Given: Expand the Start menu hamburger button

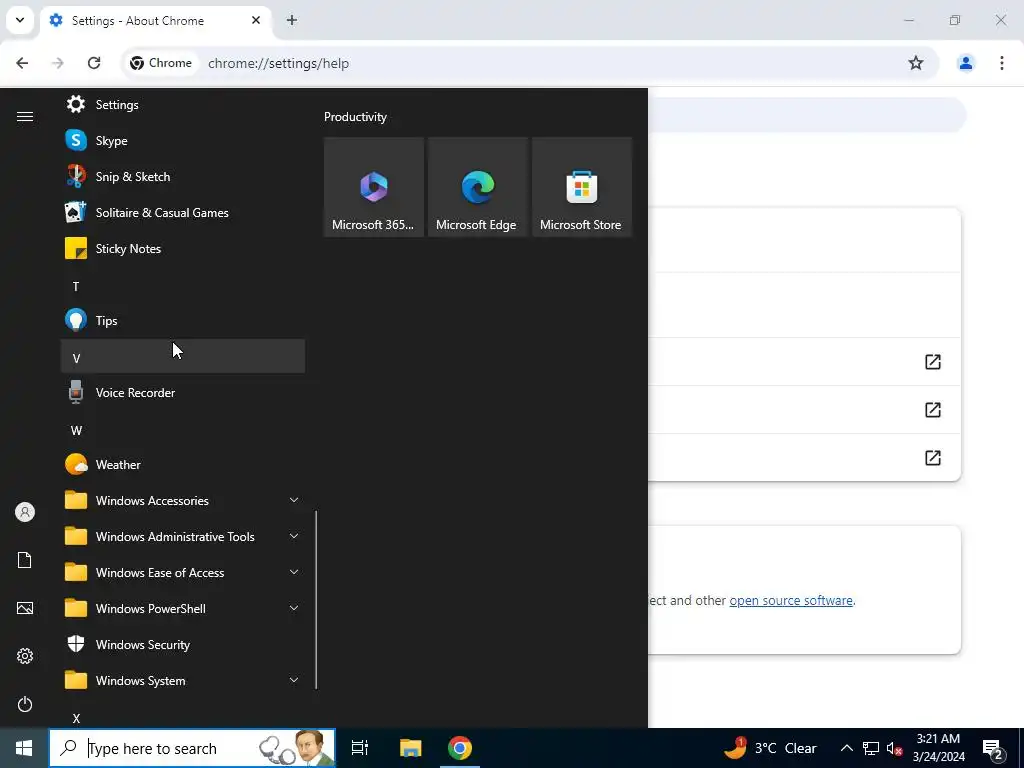Looking at the screenshot, I should point(25,116).
